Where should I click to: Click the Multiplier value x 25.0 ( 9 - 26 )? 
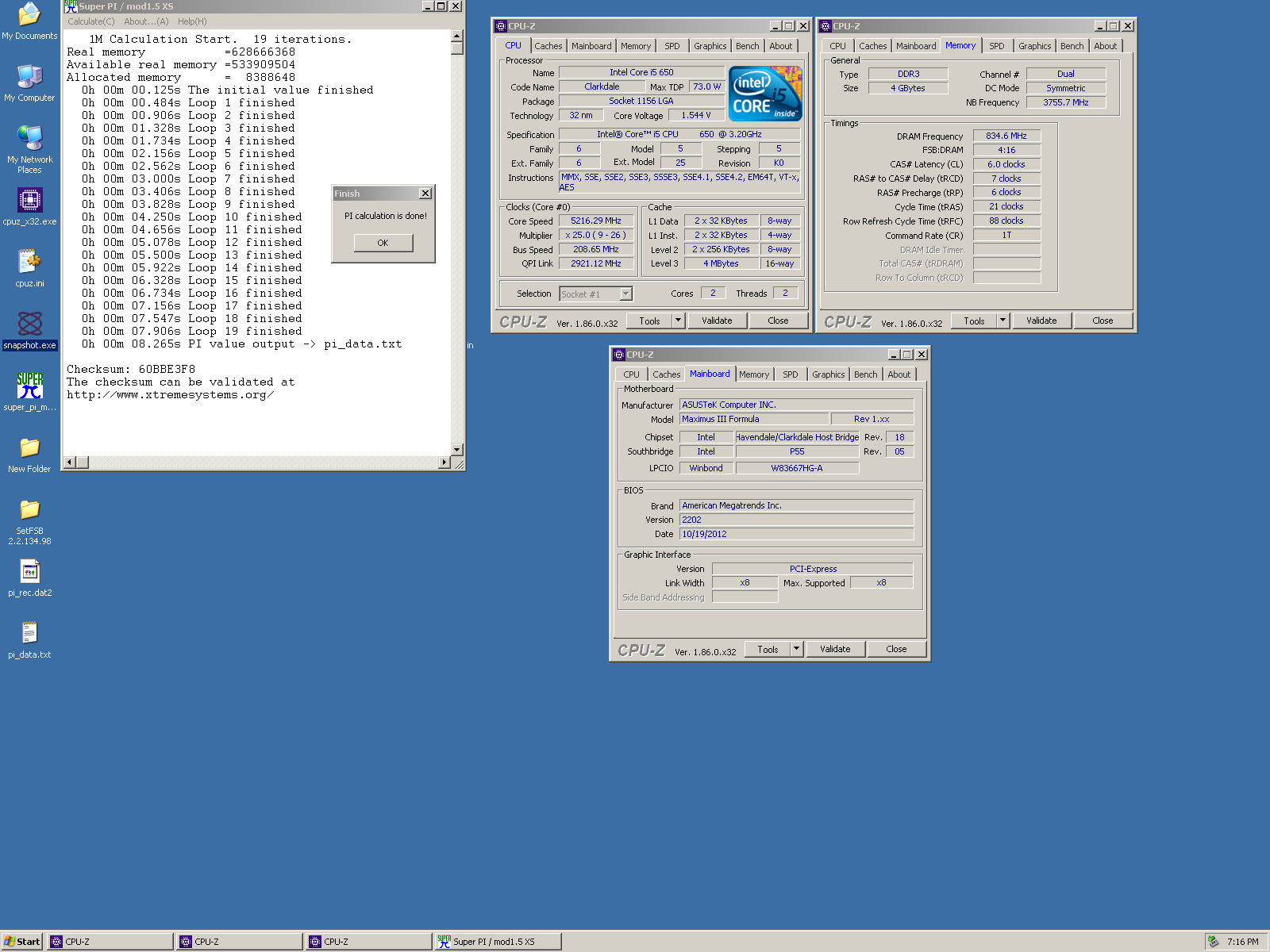(596, 236)
